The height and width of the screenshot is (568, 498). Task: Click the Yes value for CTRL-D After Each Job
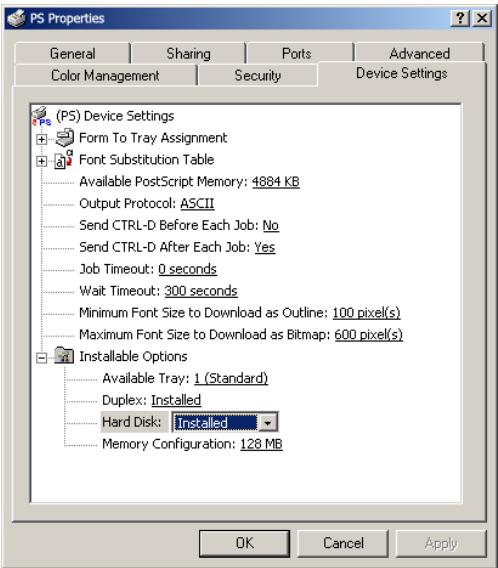pos(265,247)
